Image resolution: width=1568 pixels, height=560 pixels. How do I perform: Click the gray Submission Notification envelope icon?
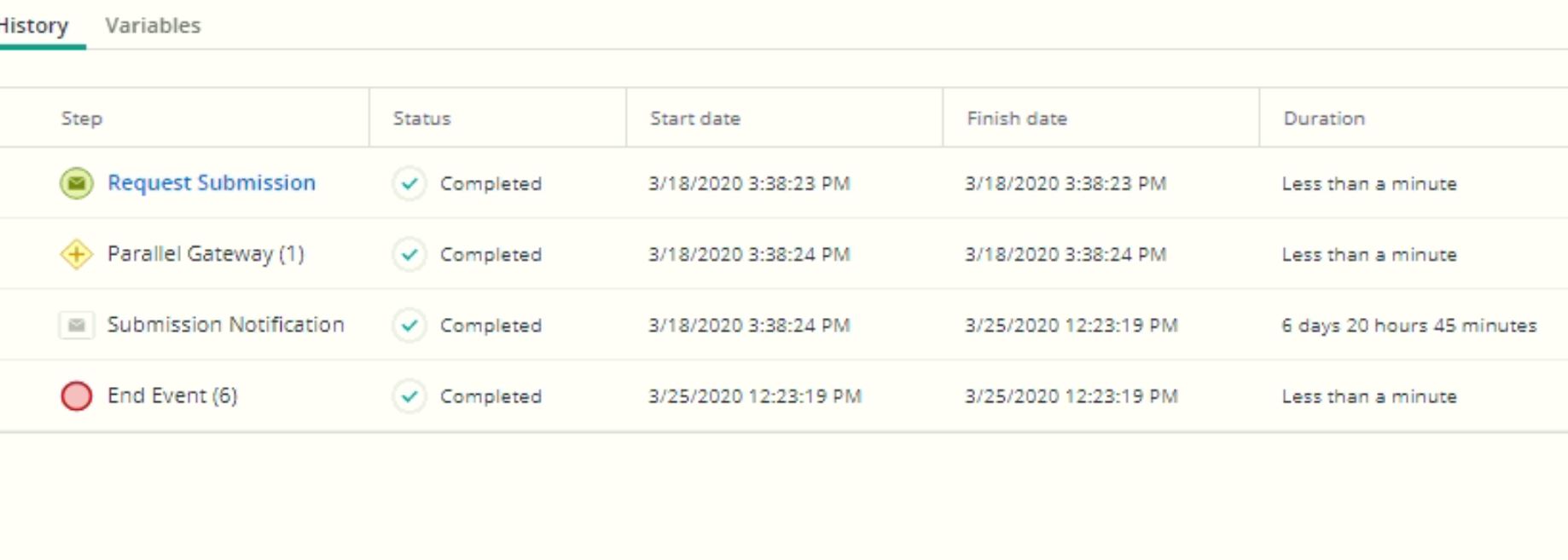pyautogui.click(x=76, y=325)
